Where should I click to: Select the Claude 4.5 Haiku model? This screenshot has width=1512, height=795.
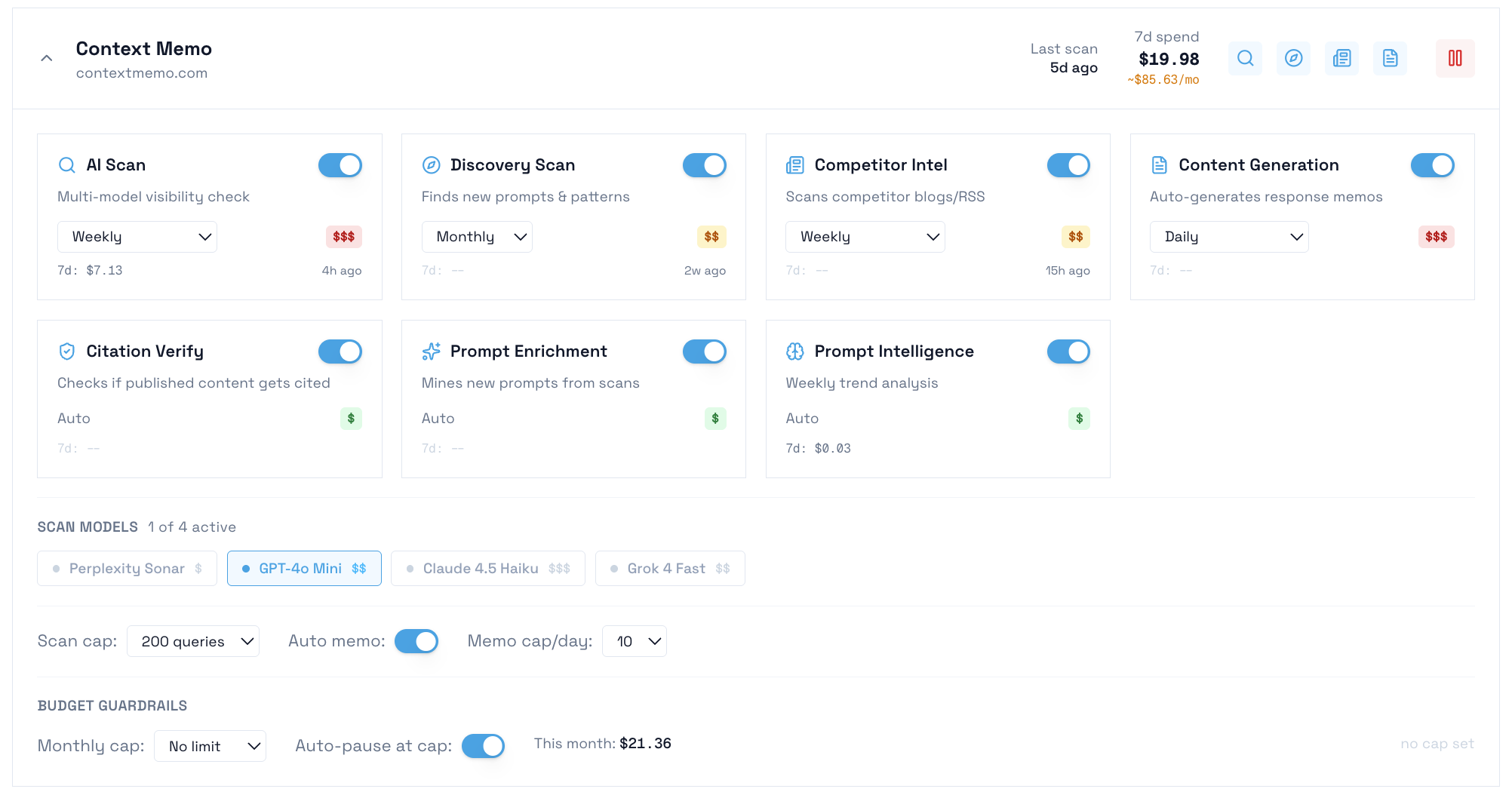[x=487, y=568]
